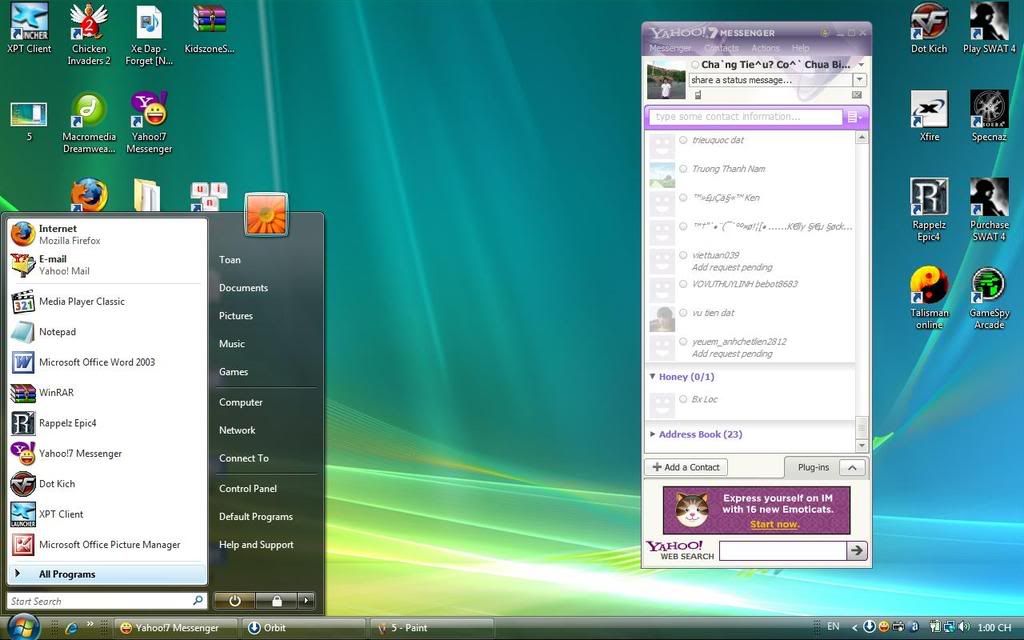The height and width of the screenshot is (640, 1024).
Task: Expand the quick launch overflow chevron
Action: click(x=90, y=624)
